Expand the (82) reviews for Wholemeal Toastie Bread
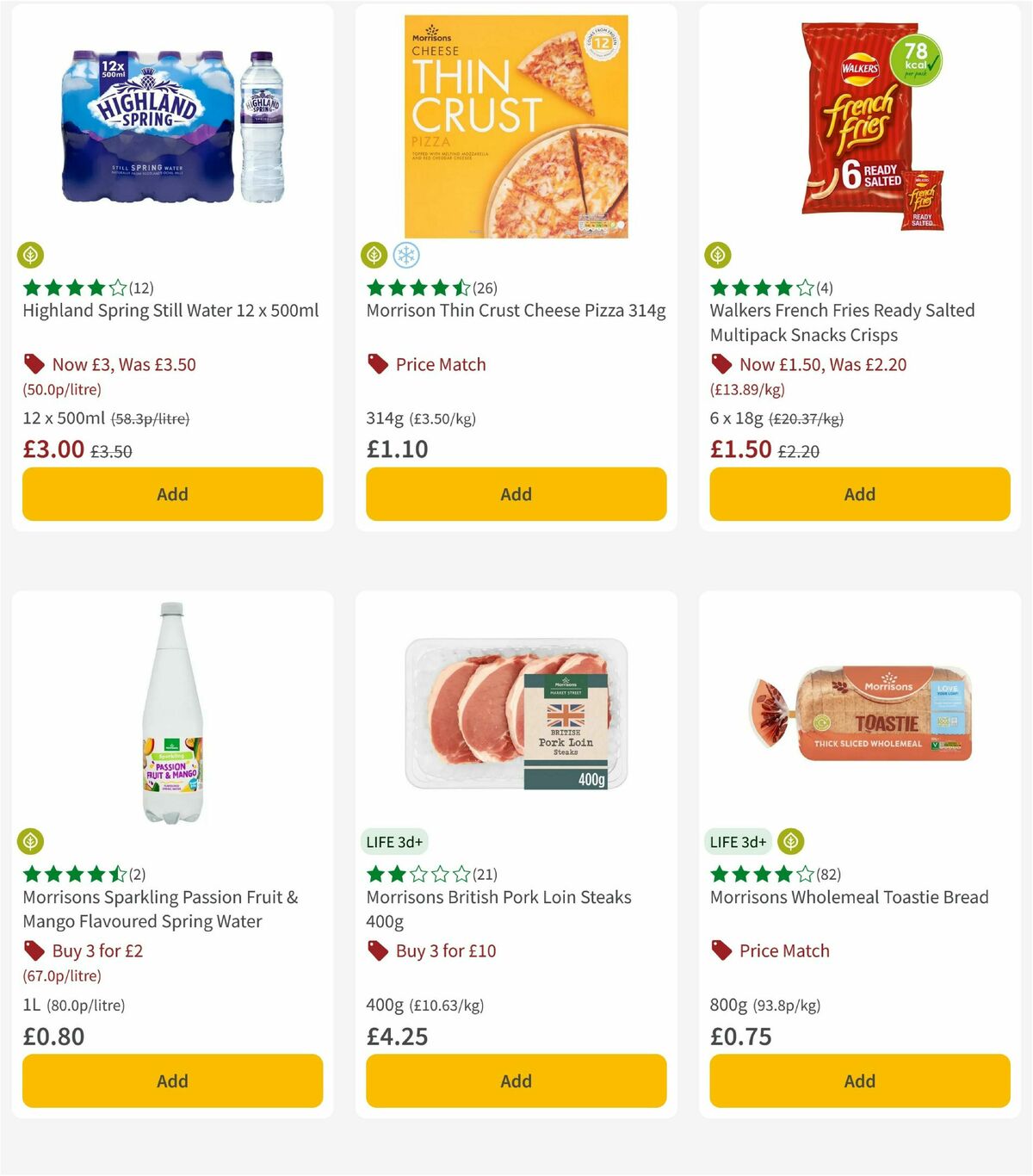This screenshot has width=1033, height=1176. pyautogui.click(x=826, y=874)
